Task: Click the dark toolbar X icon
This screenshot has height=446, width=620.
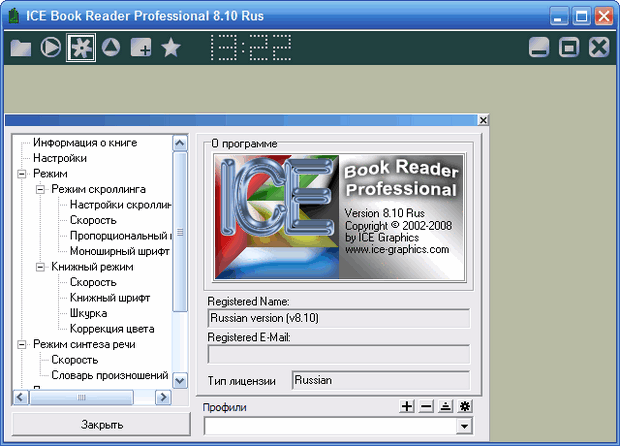Action: tap(599, 47)
